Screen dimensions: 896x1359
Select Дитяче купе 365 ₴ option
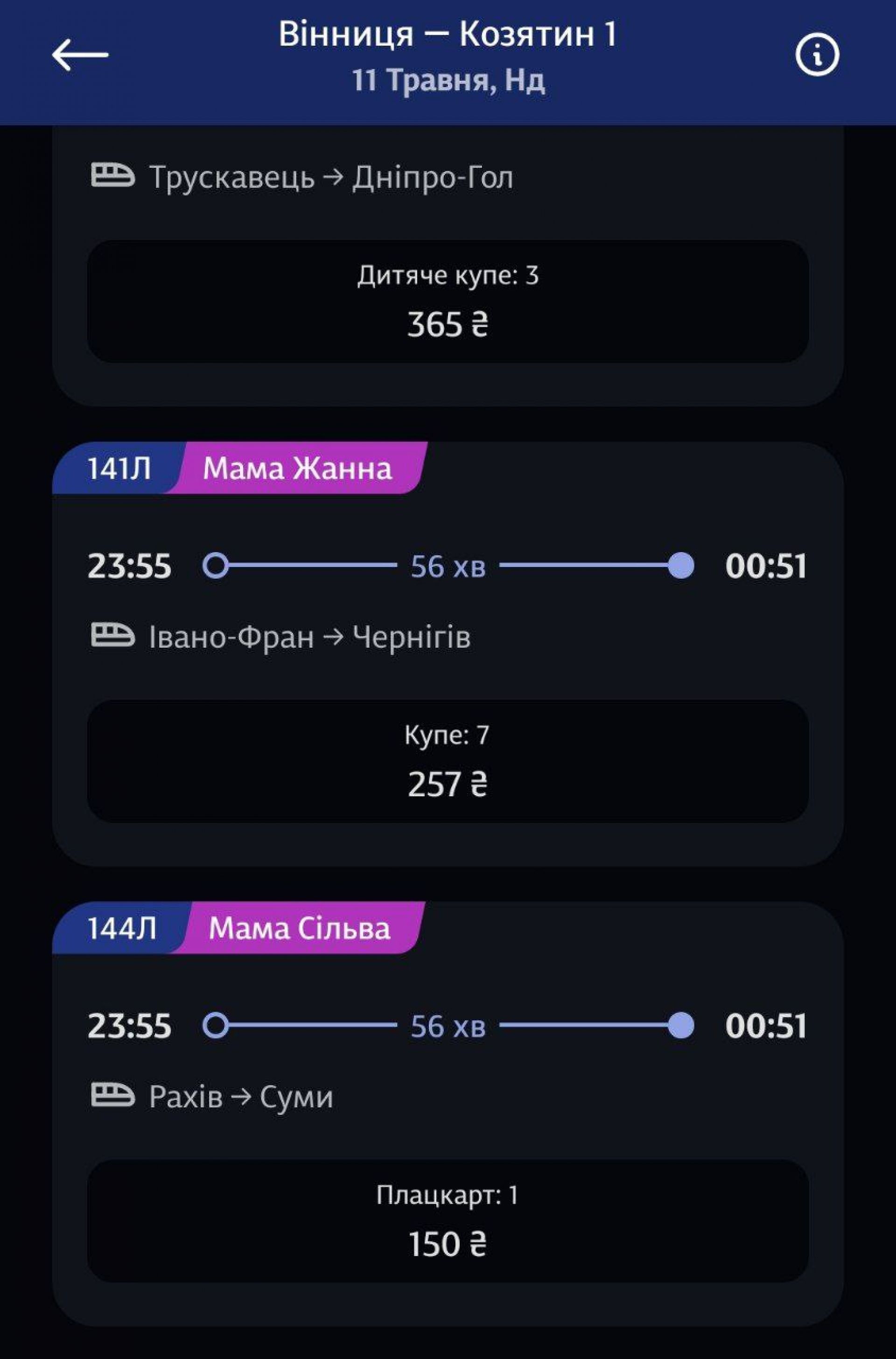(448, 301)
